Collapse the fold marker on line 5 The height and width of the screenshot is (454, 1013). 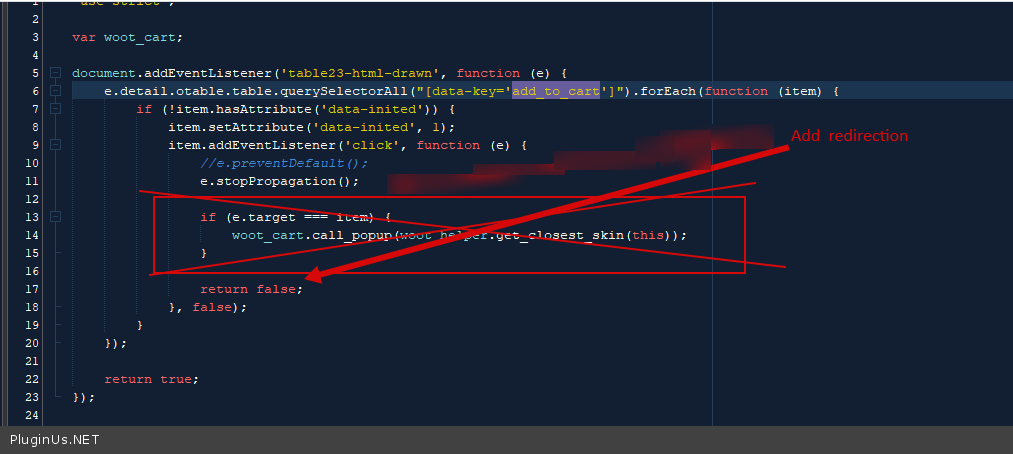point(54,73)
